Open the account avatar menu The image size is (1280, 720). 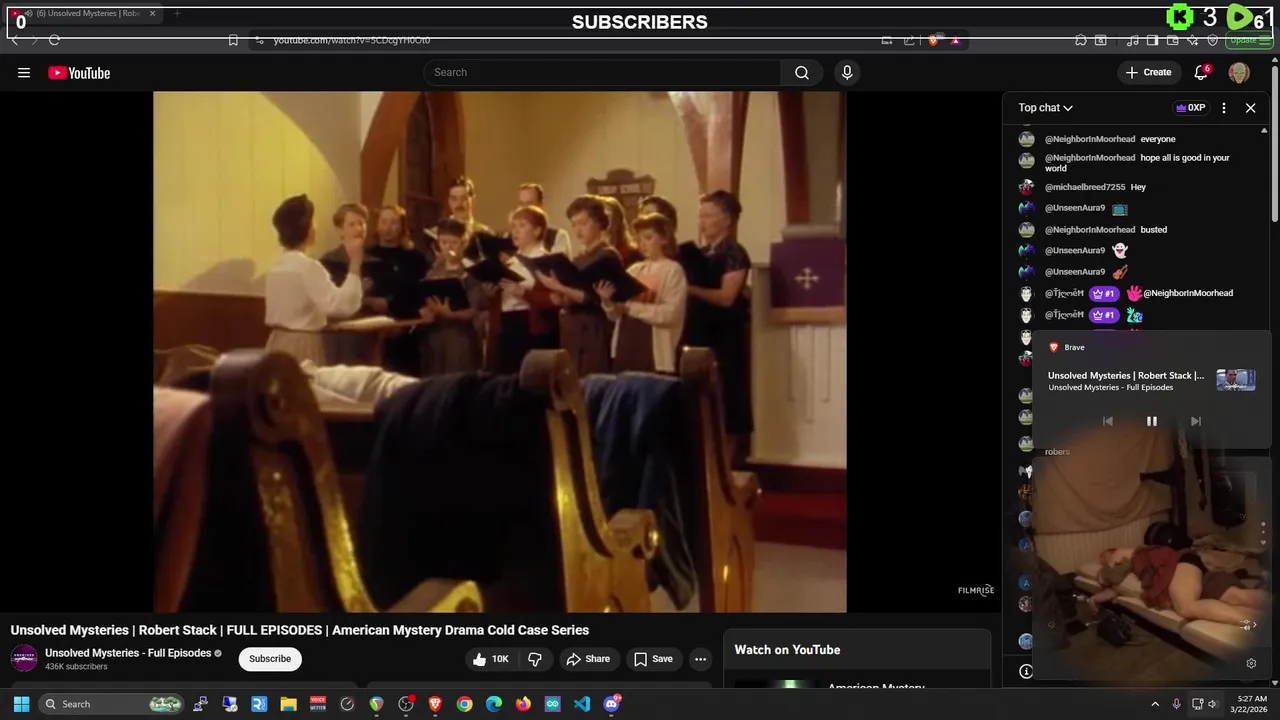pos(1239,72)
